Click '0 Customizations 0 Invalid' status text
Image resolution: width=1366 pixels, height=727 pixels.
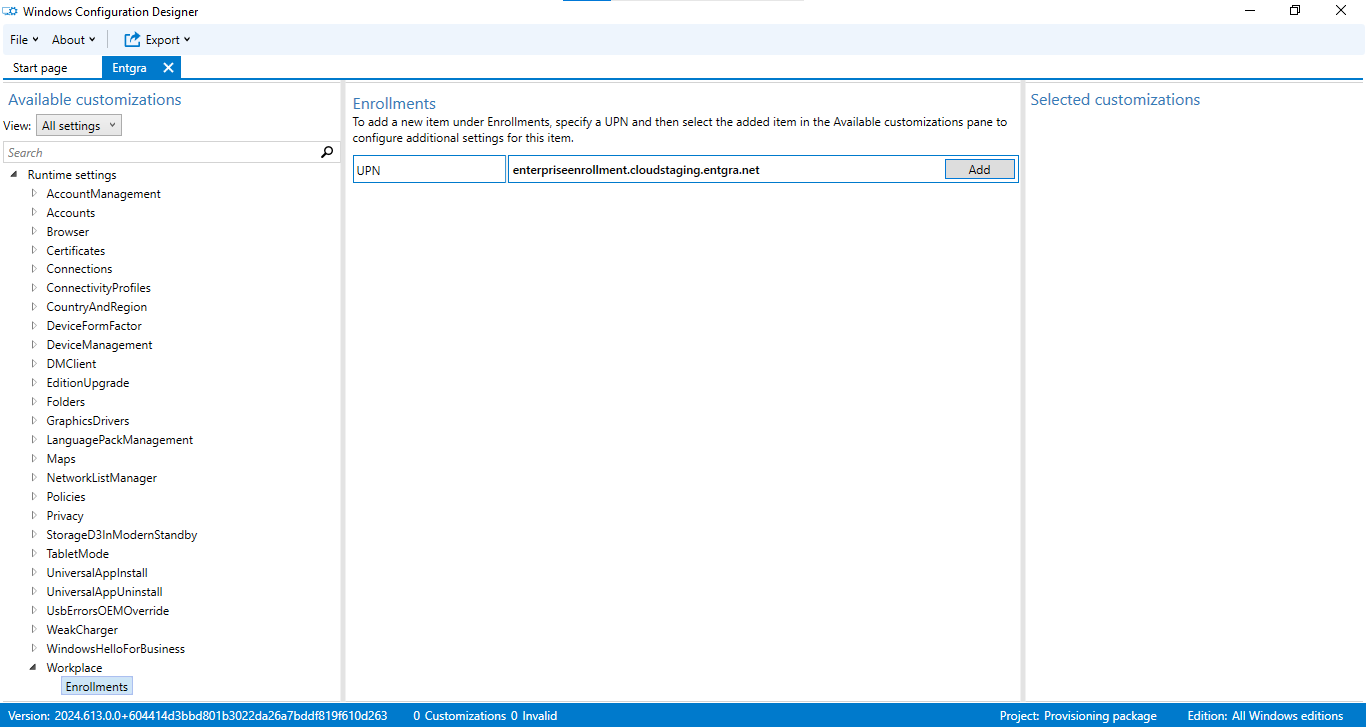[x=485, y=716]
